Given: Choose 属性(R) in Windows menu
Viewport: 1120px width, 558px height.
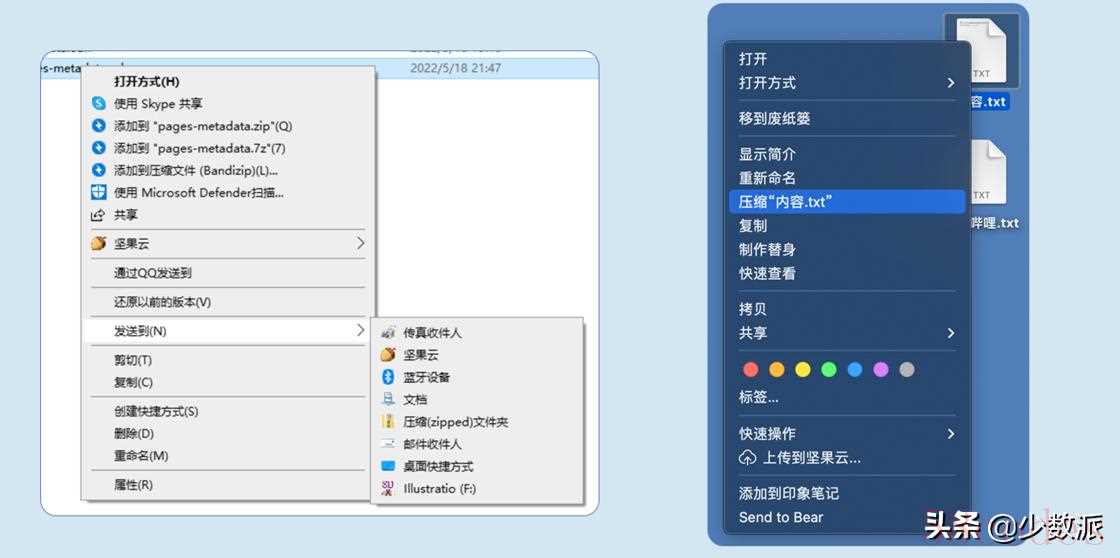Looking at the screenshot, I should pyautogui.click(x=134, y=485).
